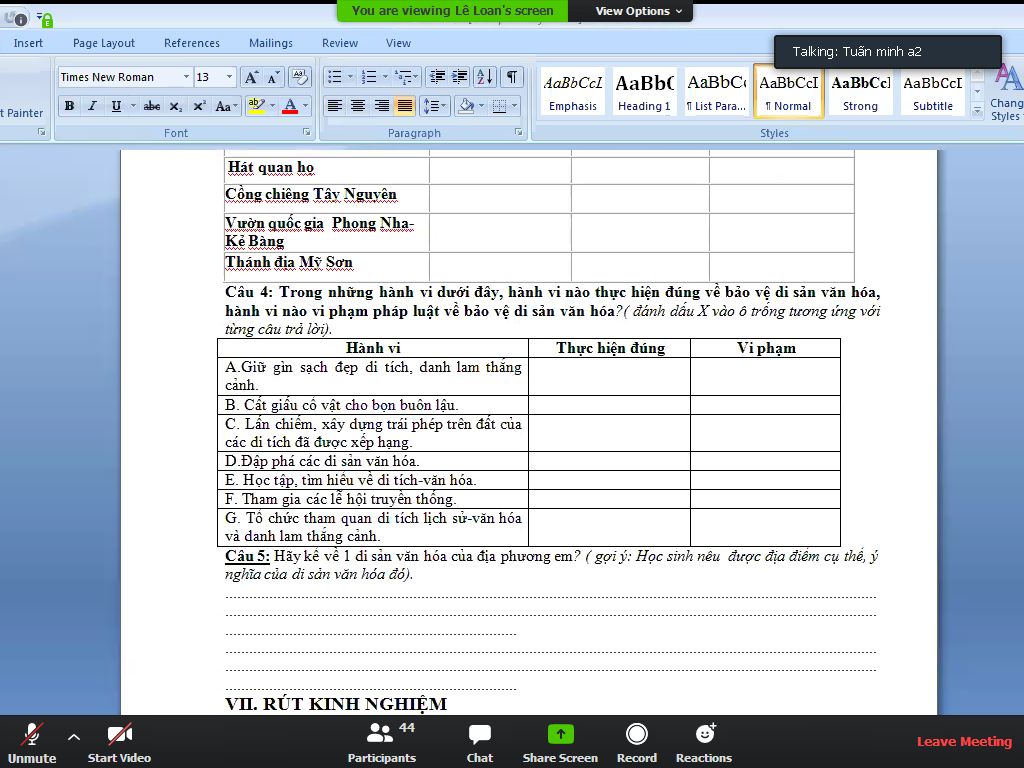Open multilevel list menu
This screenshot has height=768, width=1024.
tap(404, 77)
